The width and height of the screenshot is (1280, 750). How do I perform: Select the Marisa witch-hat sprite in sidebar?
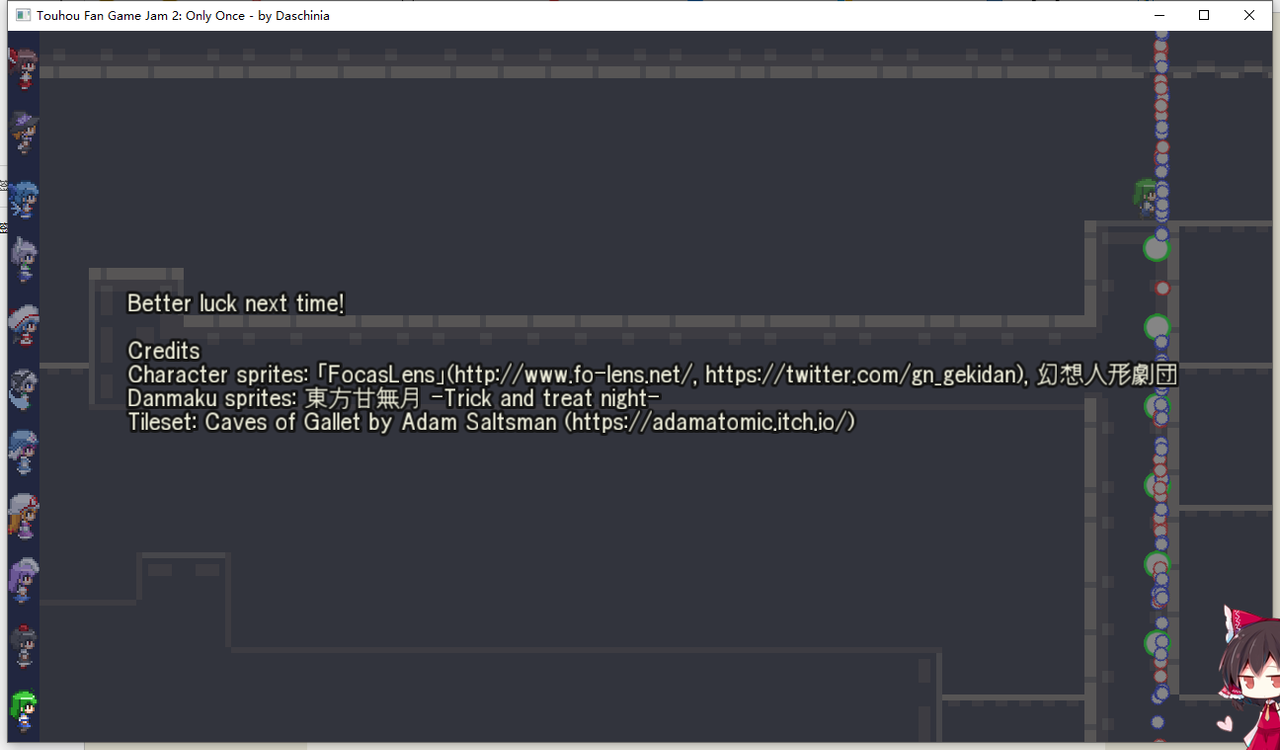(x=23, y=132)
